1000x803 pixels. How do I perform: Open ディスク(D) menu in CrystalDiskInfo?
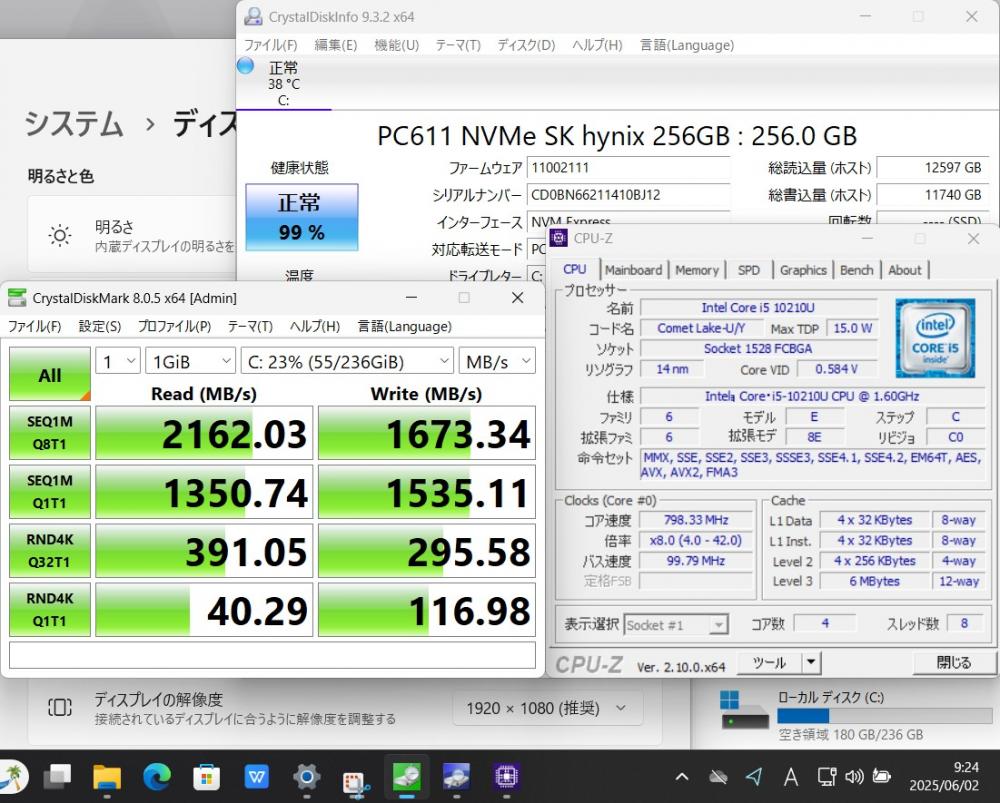[526, 45]
